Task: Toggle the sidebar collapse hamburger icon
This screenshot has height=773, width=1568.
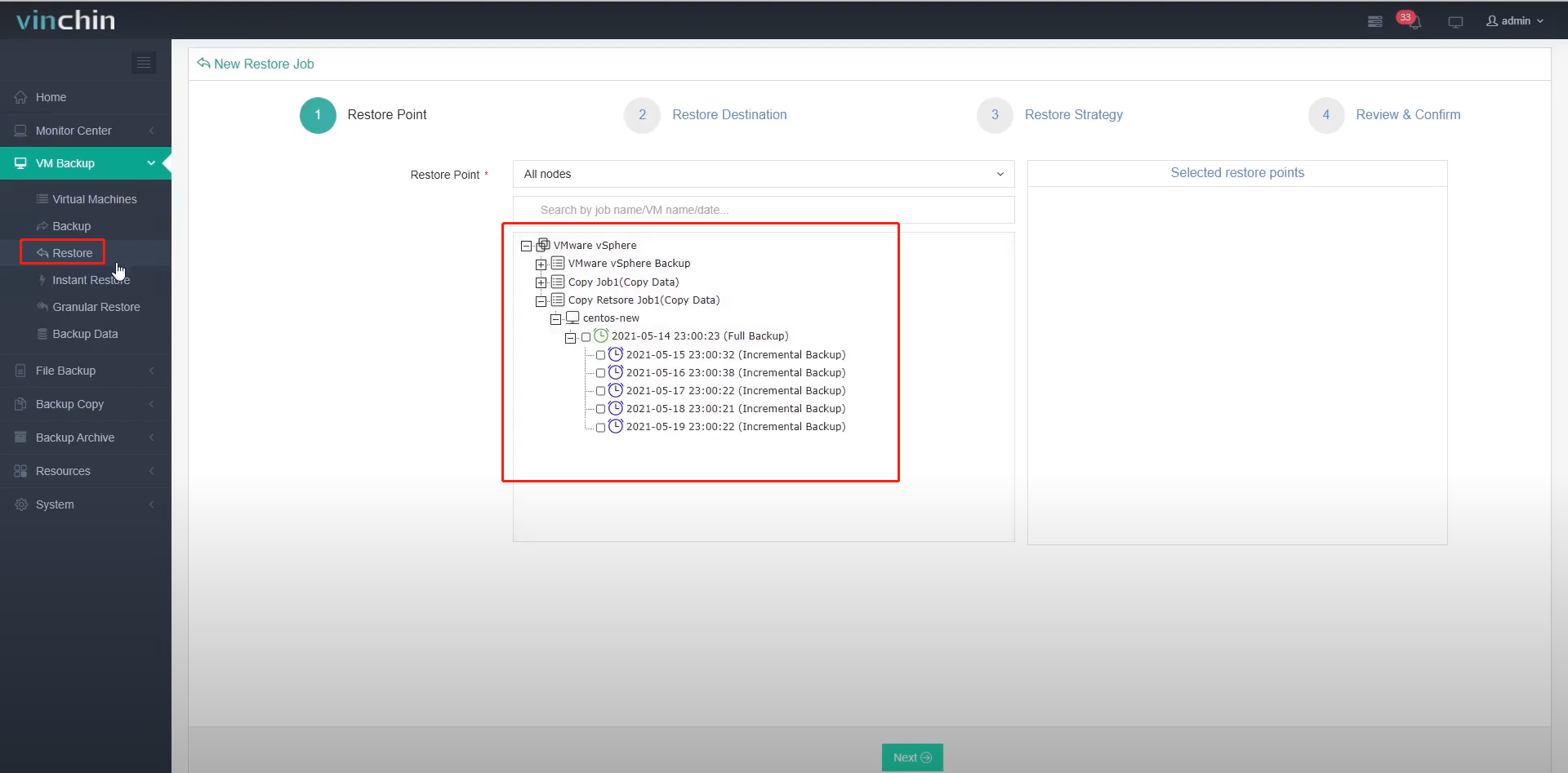Action: tap(144, 63)
